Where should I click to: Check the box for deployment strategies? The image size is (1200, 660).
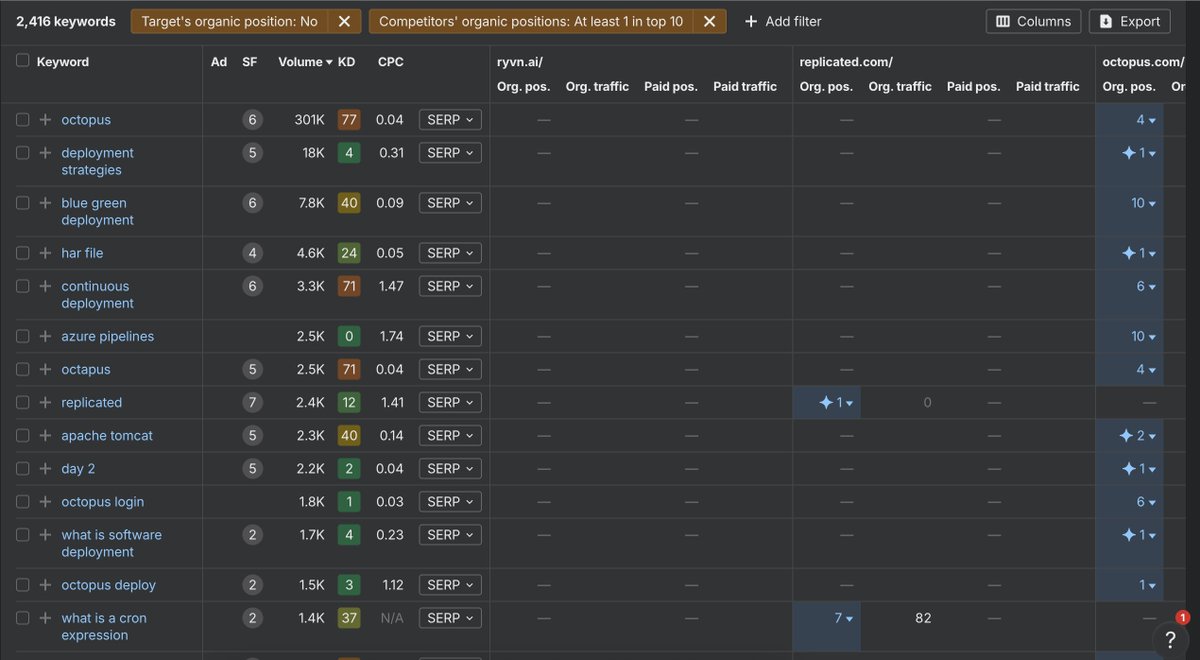coord(23,153)
